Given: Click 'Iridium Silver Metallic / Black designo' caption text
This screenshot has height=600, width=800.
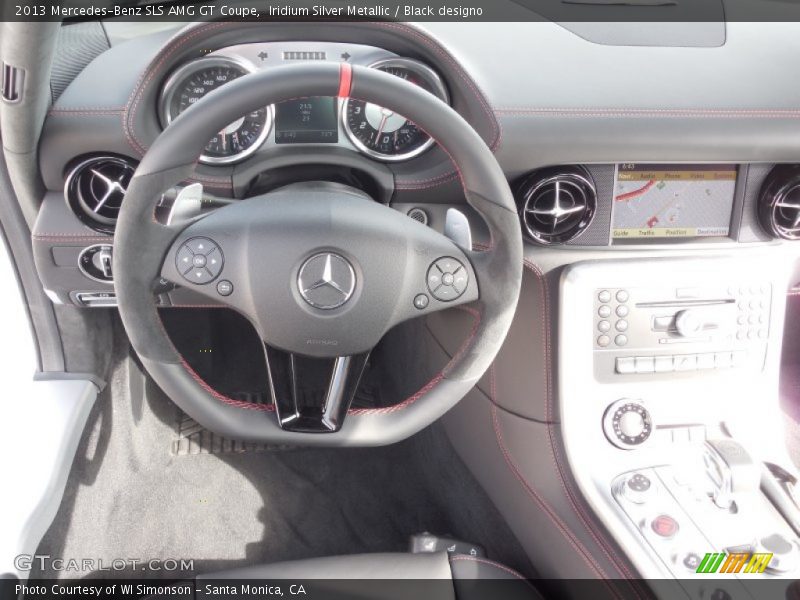Looking at the screenshot, I should click(375, 11).
